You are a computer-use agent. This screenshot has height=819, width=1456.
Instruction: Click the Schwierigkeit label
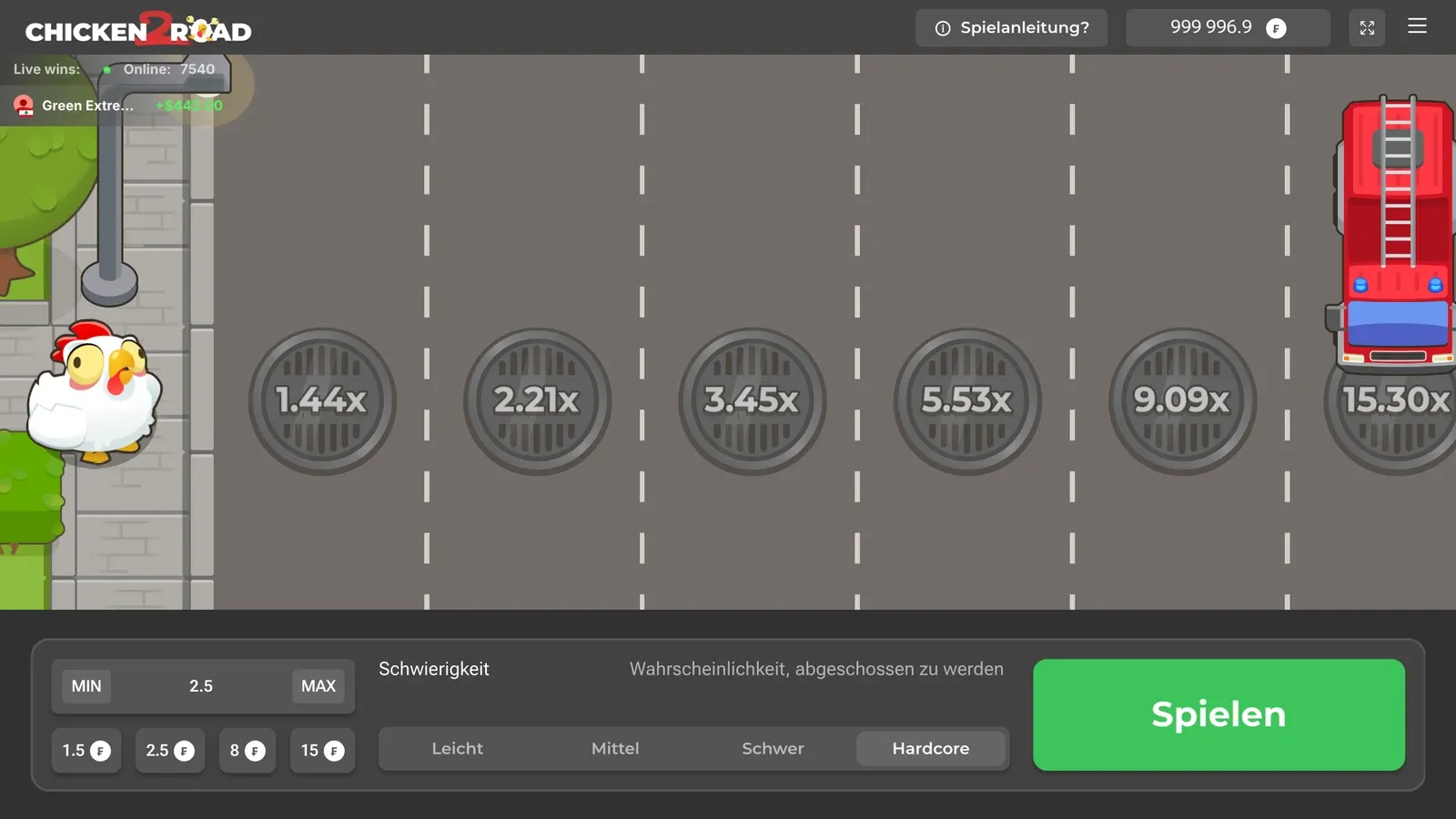coord(434,669)
